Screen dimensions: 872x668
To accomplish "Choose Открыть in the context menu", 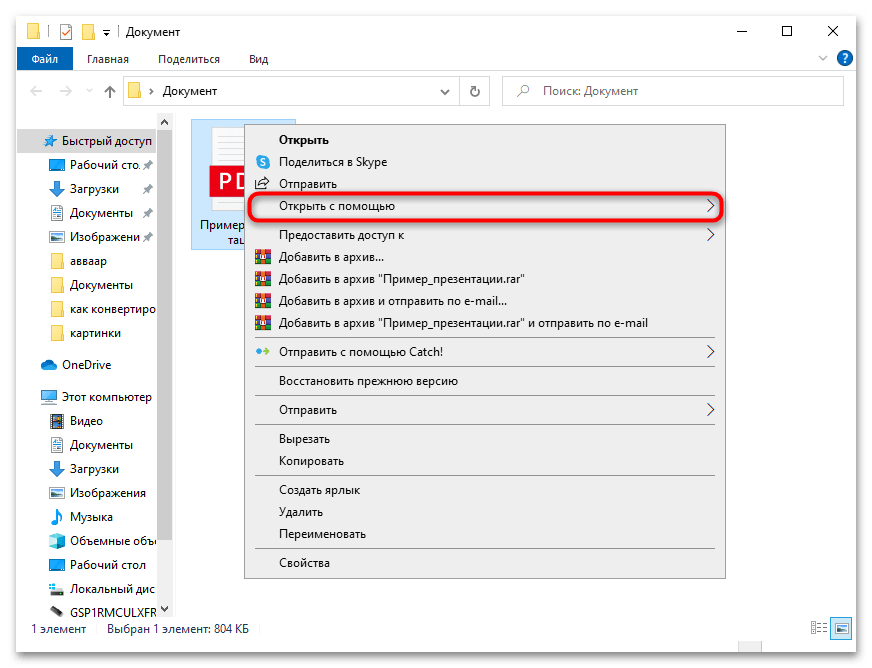I will [x=485, y=140].
